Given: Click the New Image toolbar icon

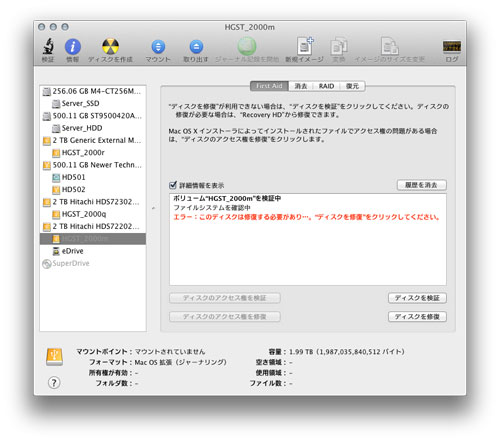Looking at the screenshot, I should [305, 46].
